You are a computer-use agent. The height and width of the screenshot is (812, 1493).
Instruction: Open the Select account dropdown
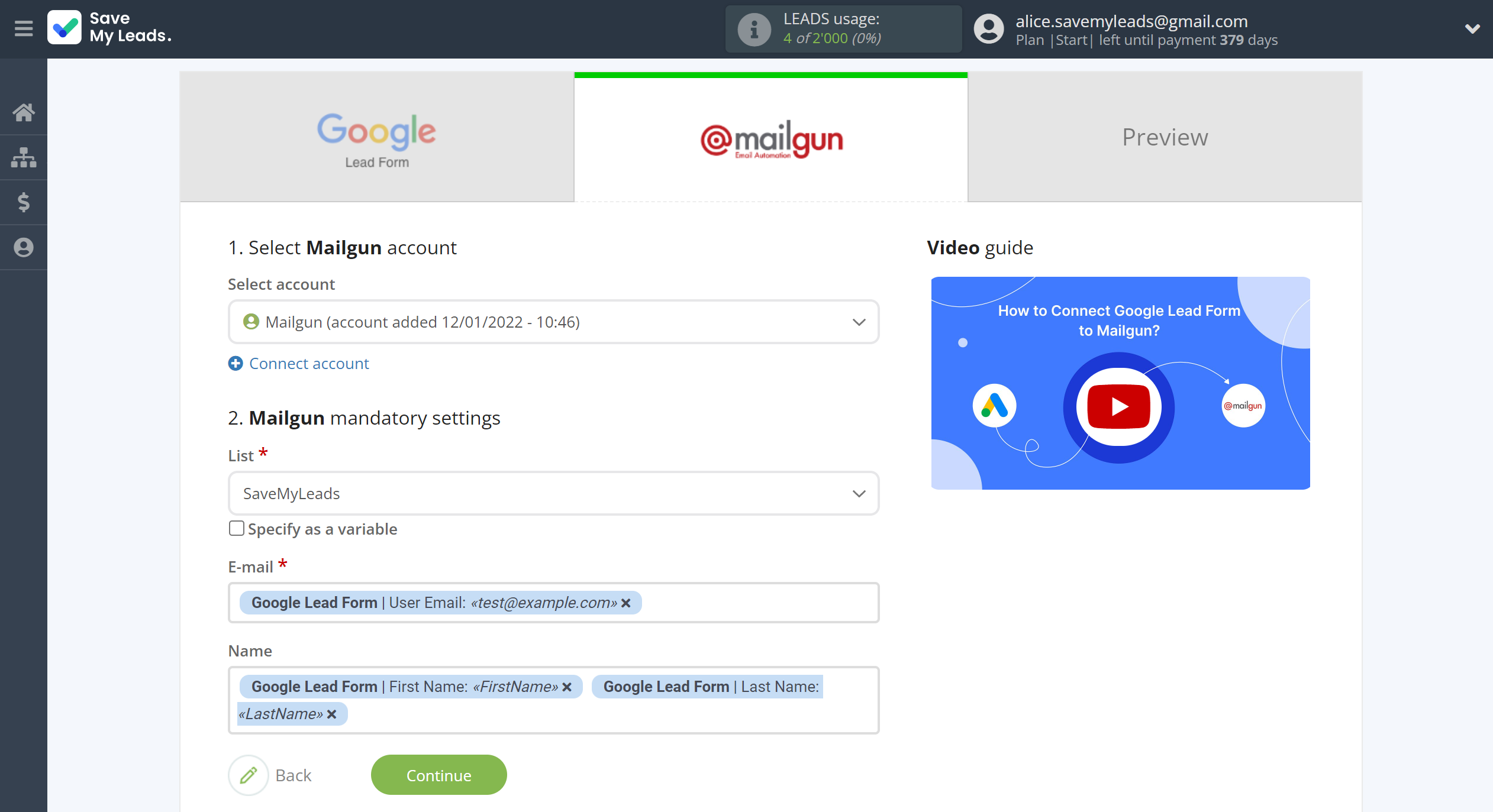553,322
